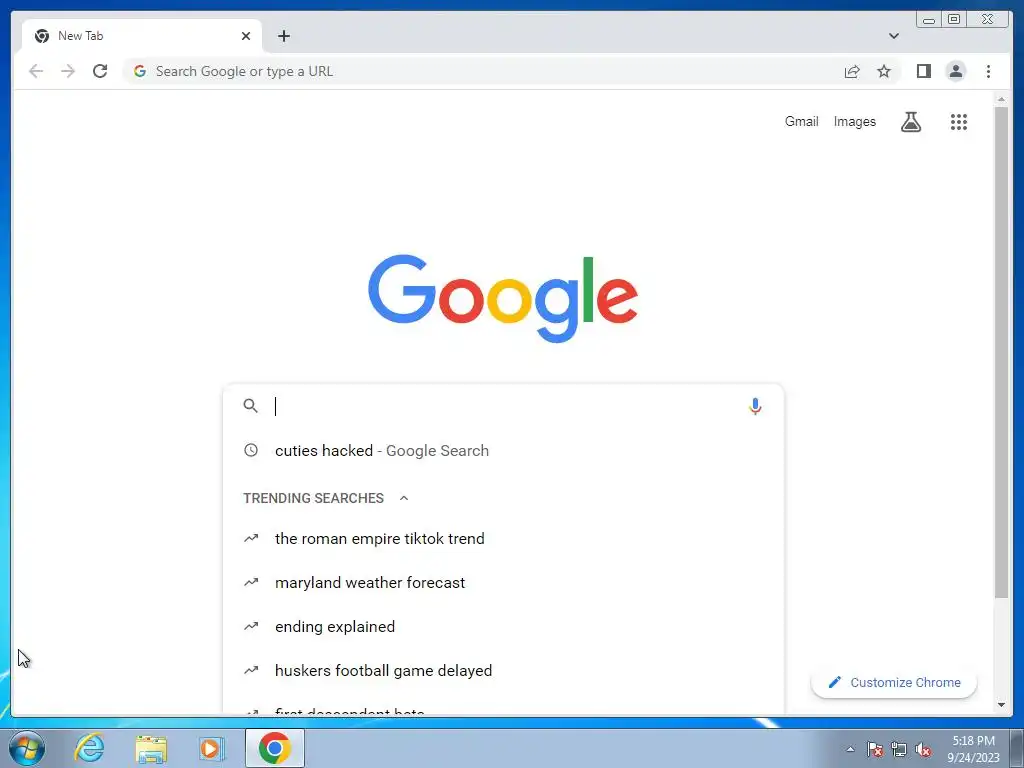Bookmark this tab with the star icon

(x=884, y=71)
